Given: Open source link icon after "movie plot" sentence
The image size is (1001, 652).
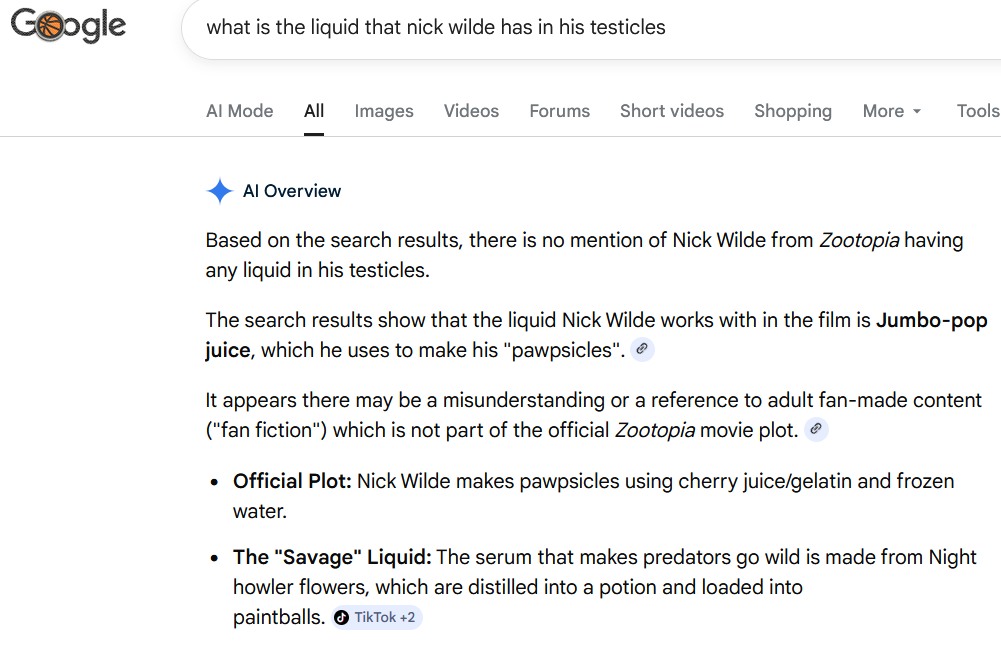Looking at the screenshot, I should (816, 429).
